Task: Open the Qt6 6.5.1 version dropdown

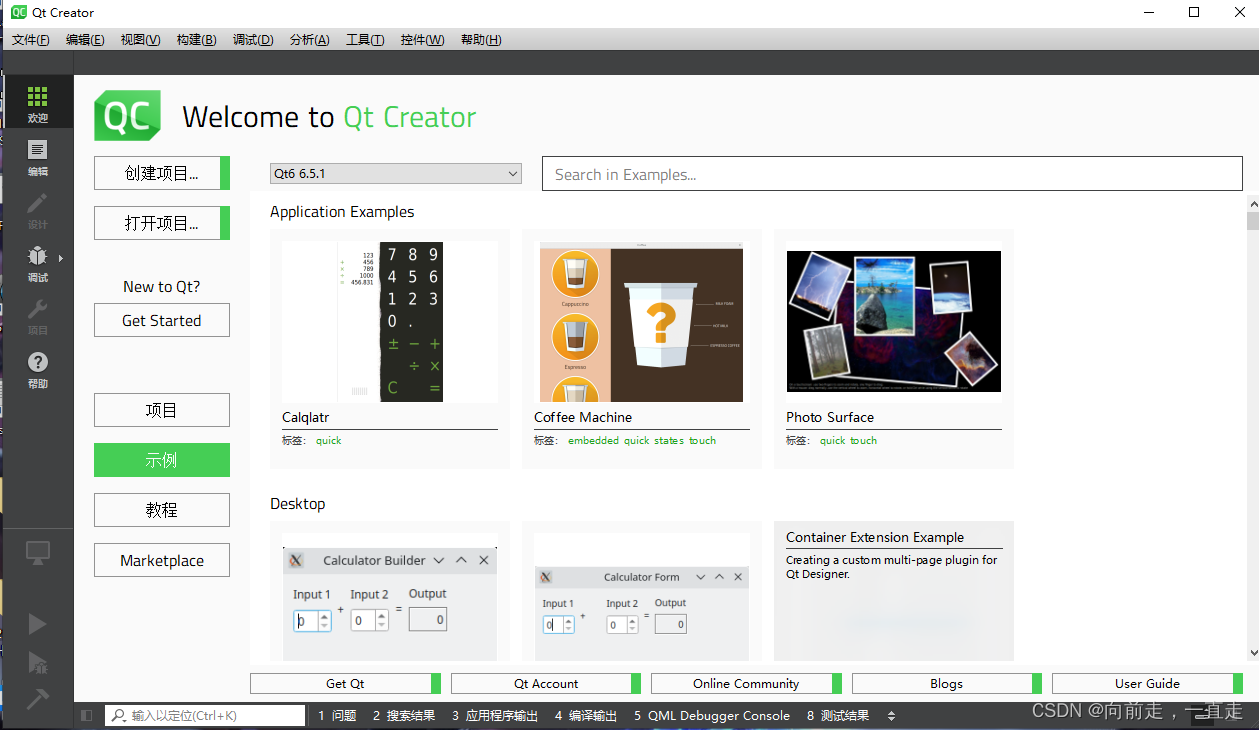Action: pyautogui.click(x=396, y=173)
